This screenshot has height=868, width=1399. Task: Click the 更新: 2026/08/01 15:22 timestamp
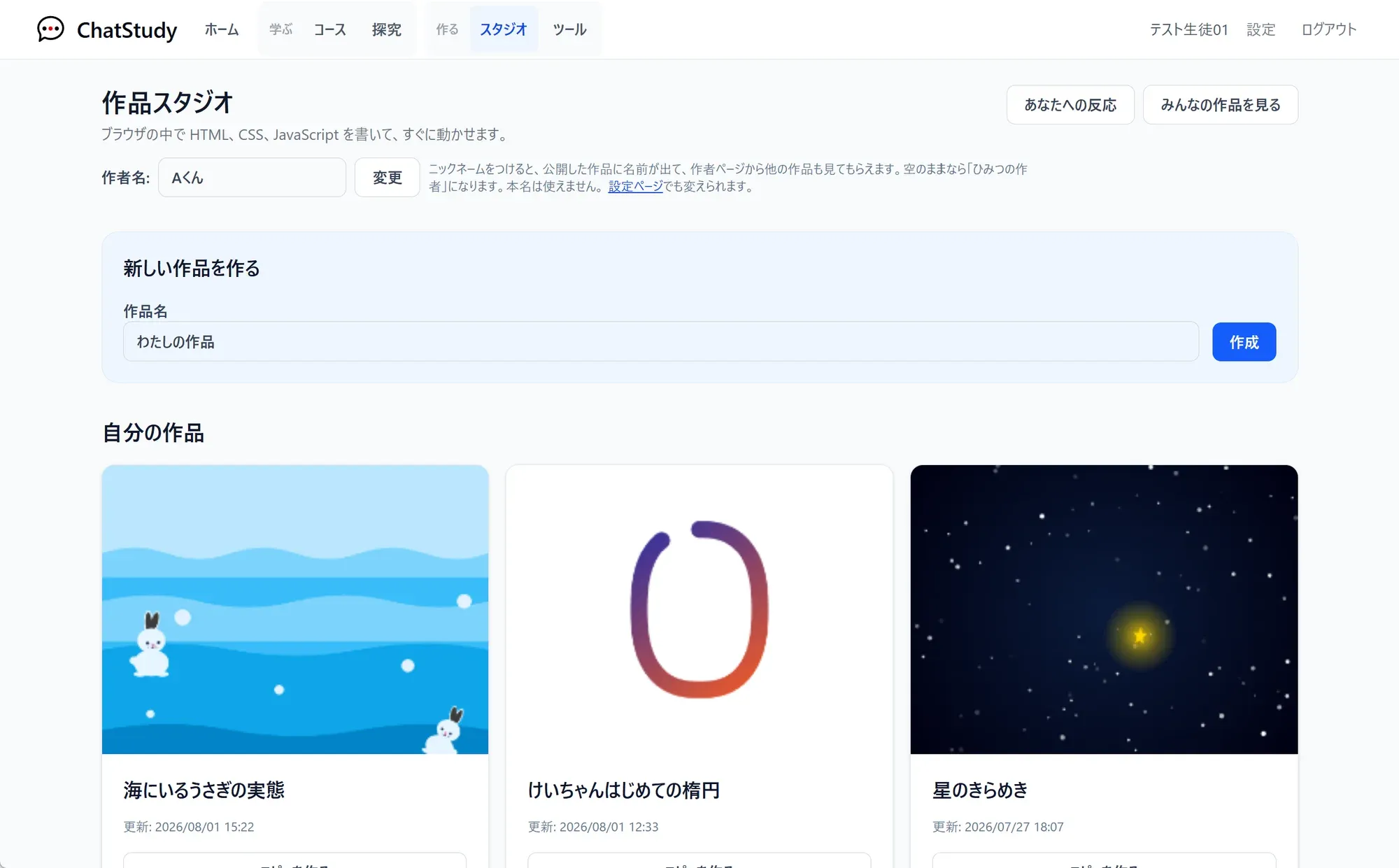point(189,827)
